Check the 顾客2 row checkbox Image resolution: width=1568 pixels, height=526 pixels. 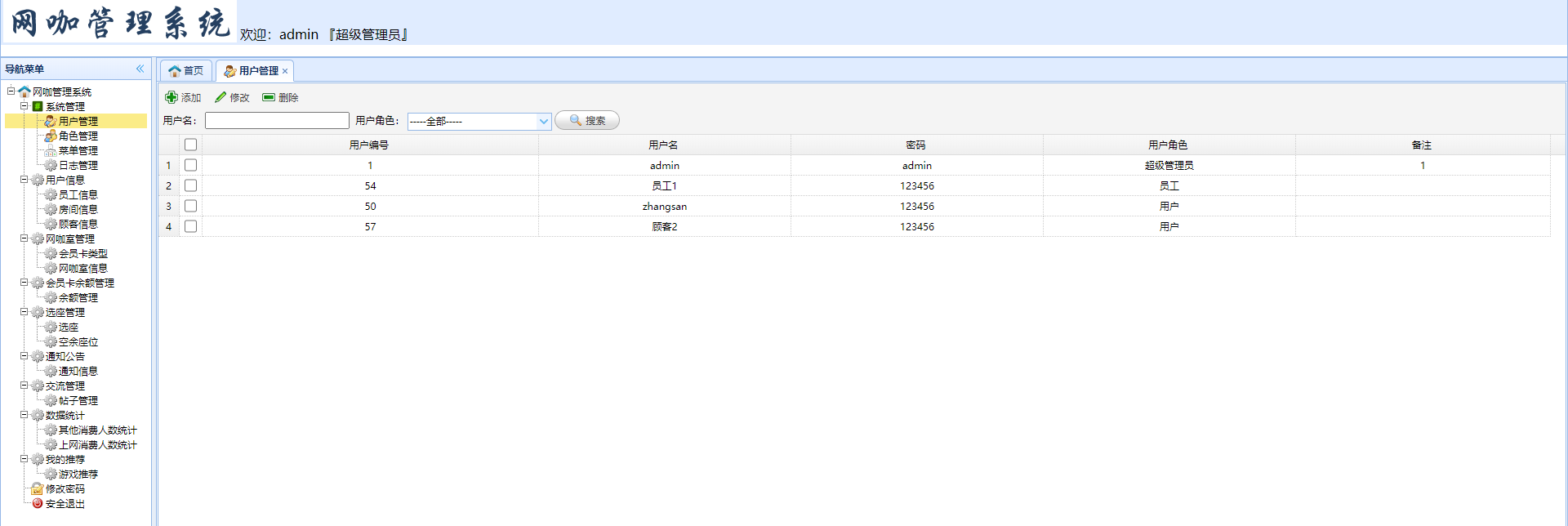coord(190,226)
